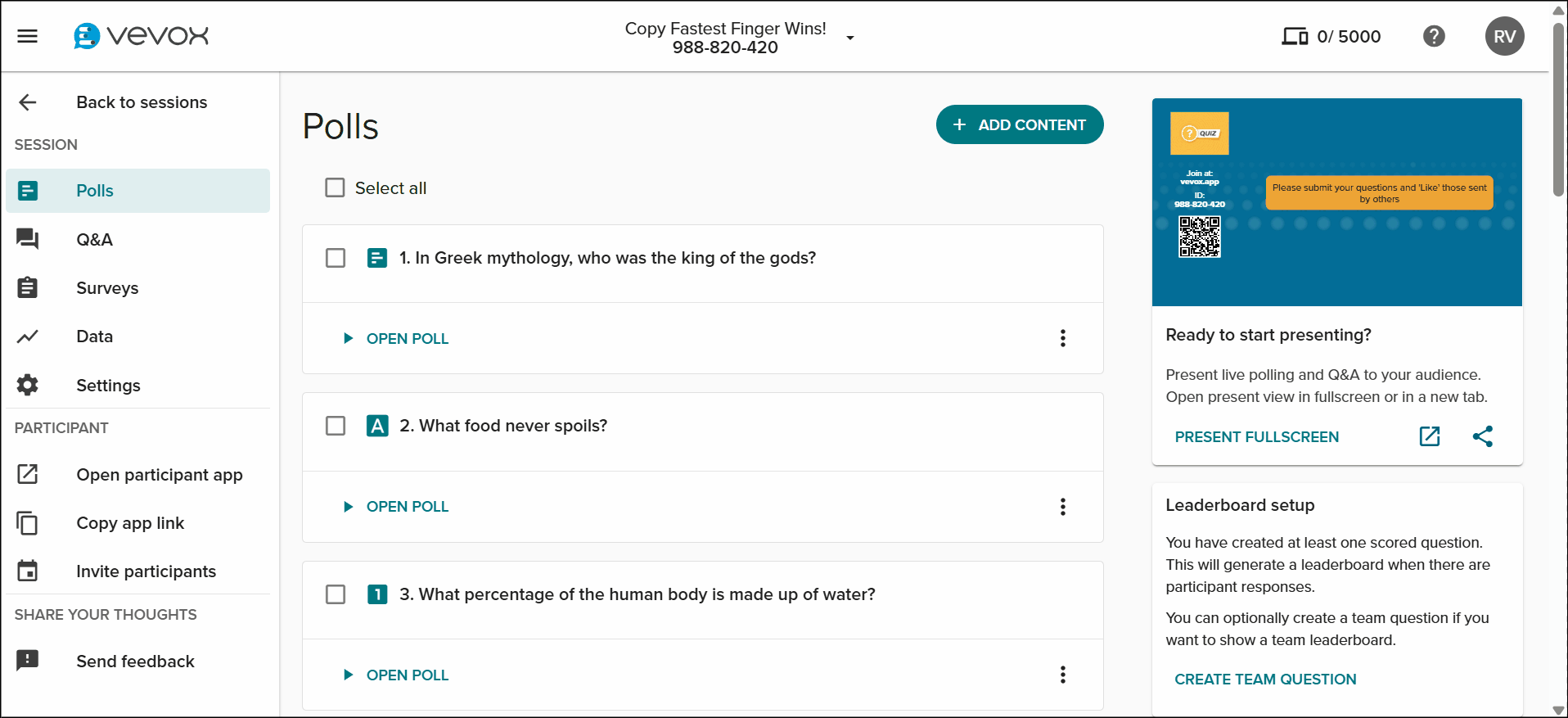
Task: Open present view in new tab icon
Action: (x=1430, y=436)
